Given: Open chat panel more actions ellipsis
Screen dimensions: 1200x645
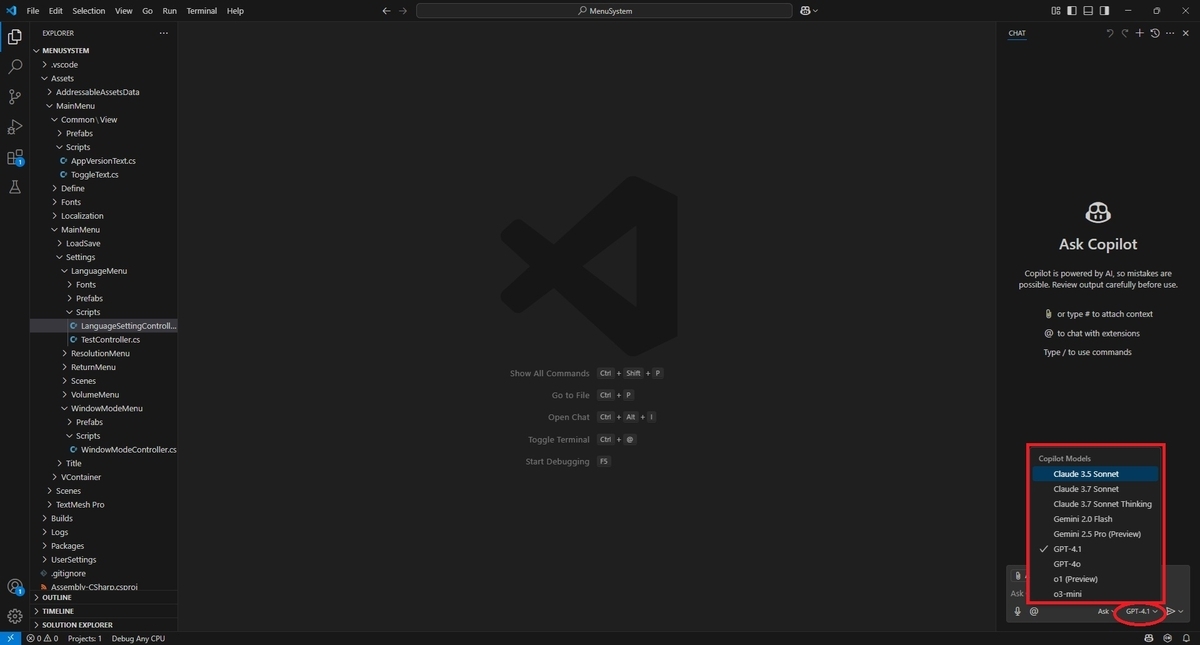Looking at the screenshot, I should [1170, 33].
